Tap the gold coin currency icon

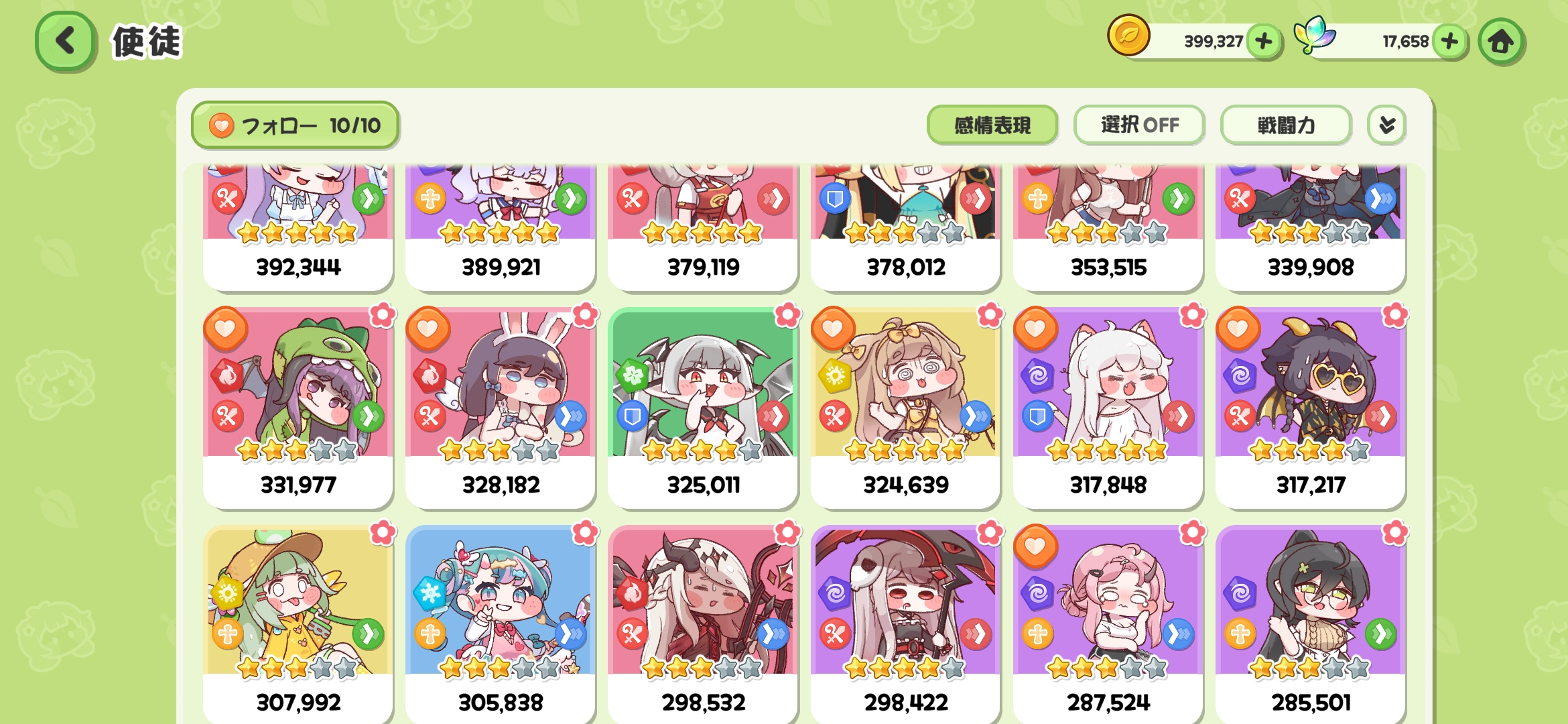(x=1128, y=35)
